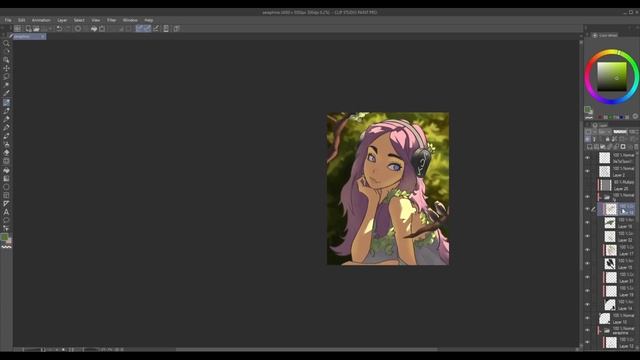Click New canvas icon in command bar
640x360 pixels.
point(28,29)
